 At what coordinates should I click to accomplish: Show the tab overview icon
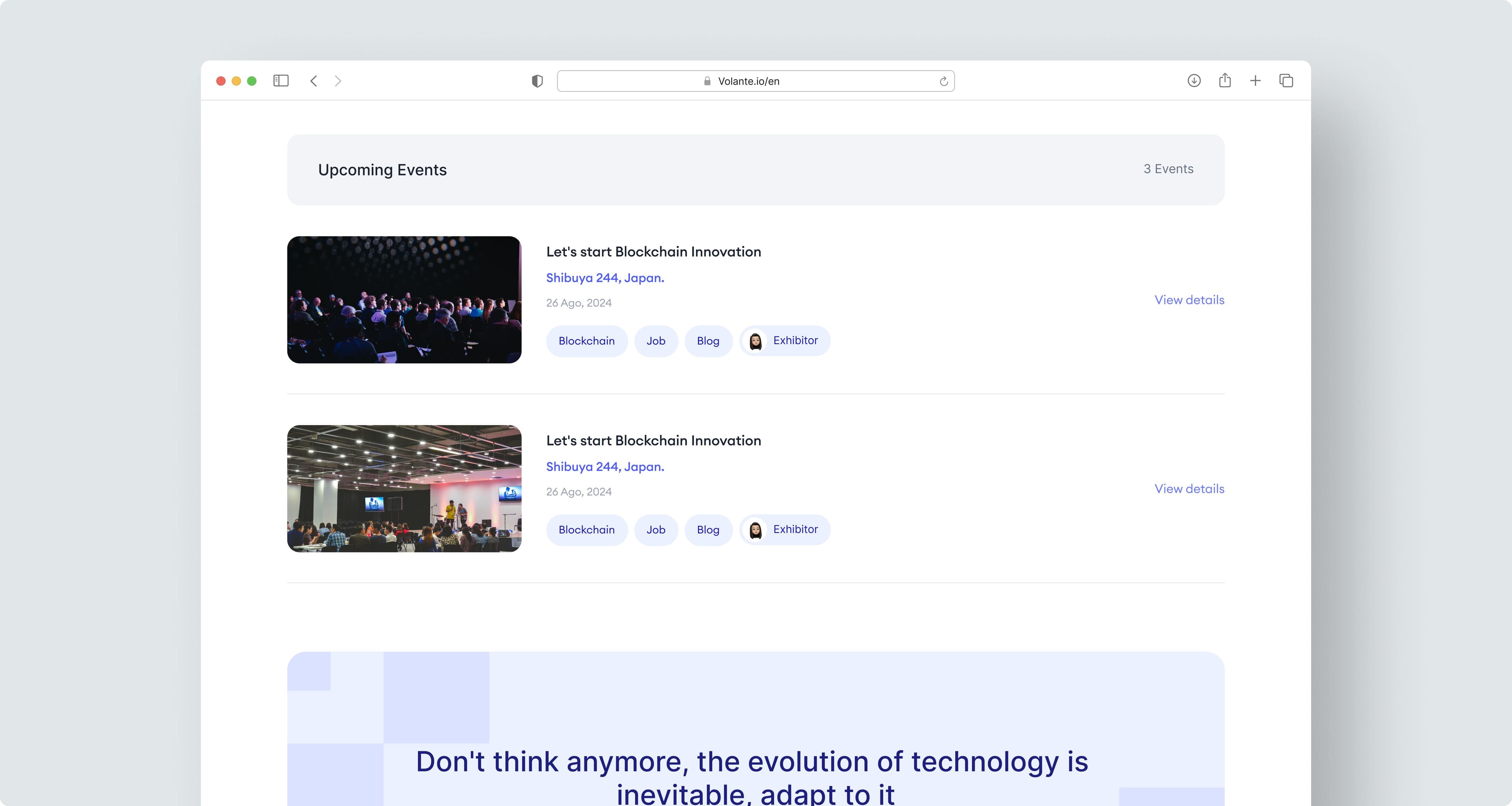(x=1286, y=81)
